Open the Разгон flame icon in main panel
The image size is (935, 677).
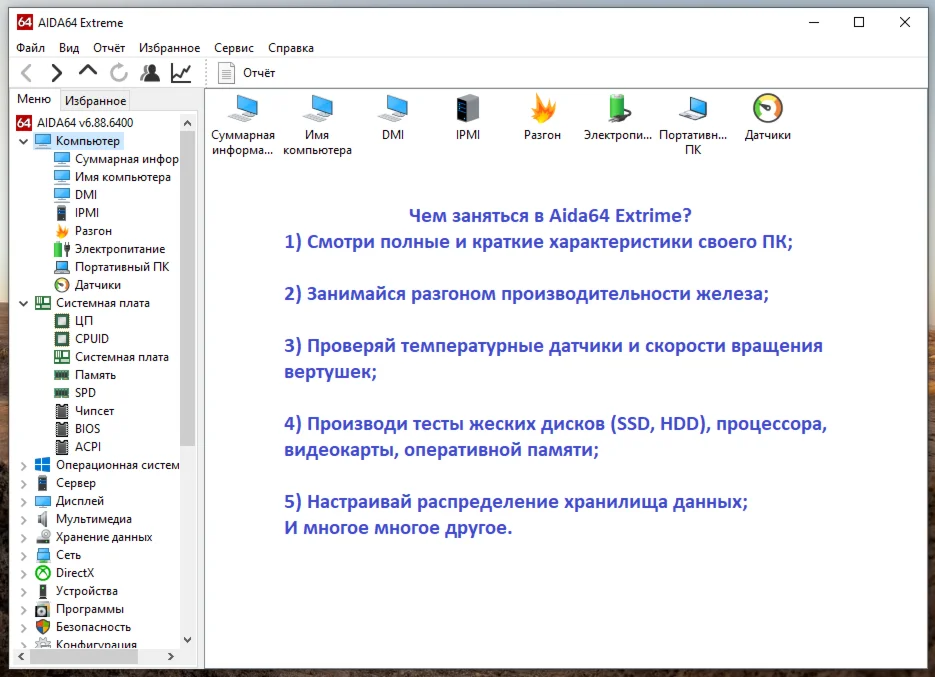pyautogui.click(x=543, y=108)
